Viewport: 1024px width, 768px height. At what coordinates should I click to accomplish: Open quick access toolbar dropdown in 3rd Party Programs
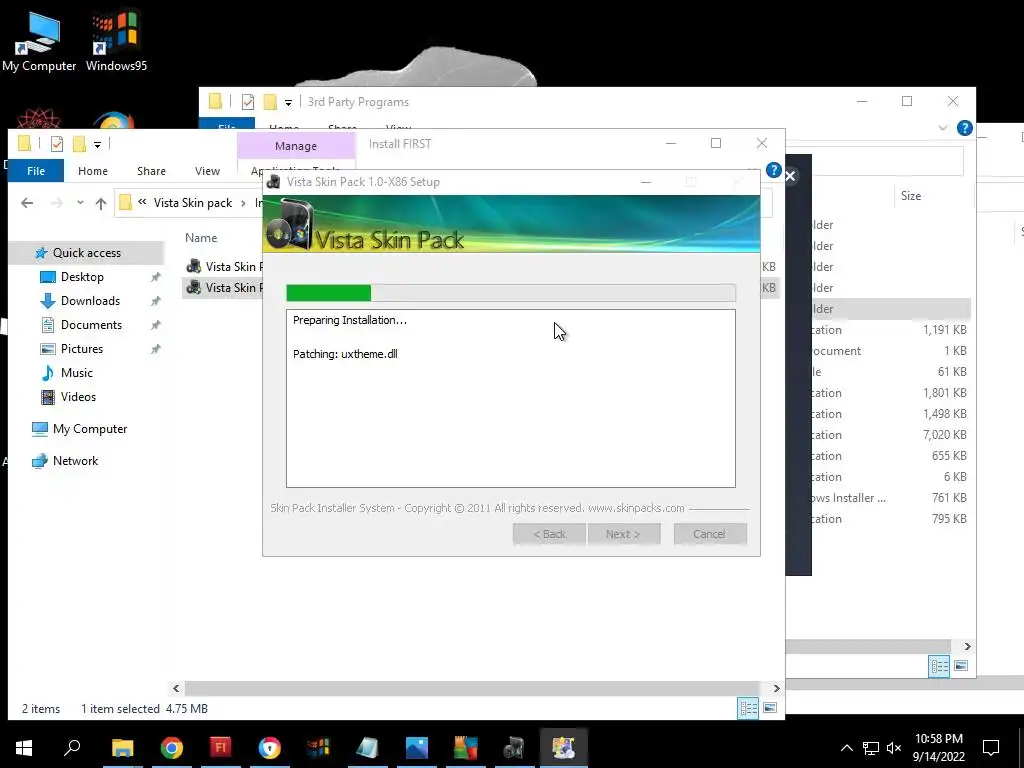point(288,103)
